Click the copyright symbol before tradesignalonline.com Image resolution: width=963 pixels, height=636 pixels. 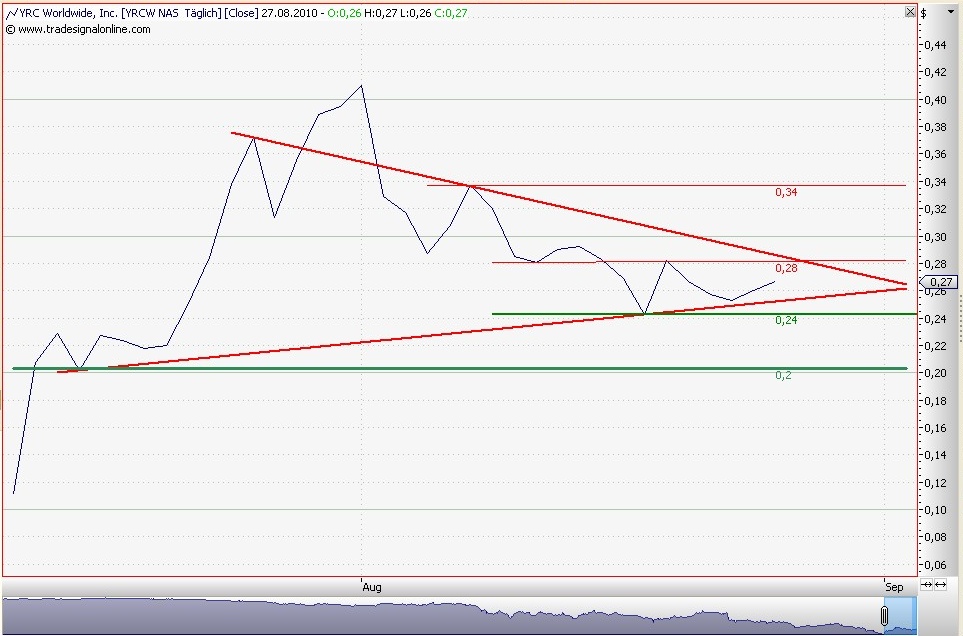(10, 30)
